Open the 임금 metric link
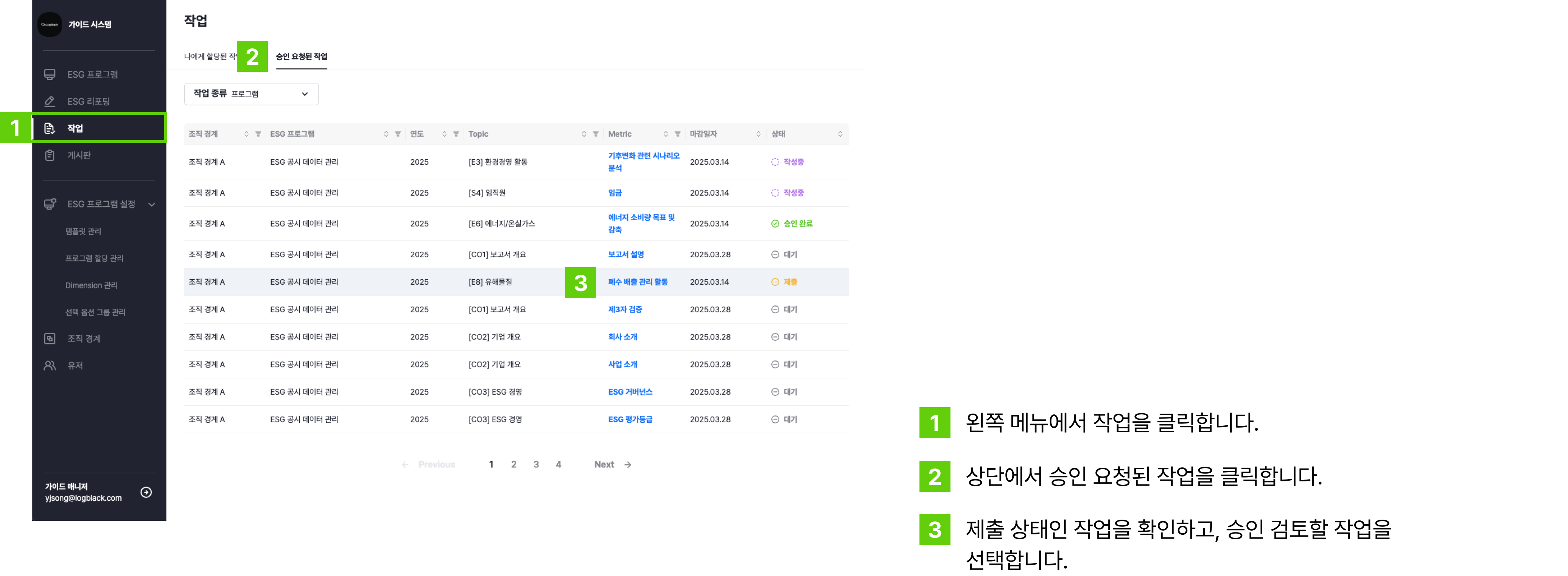1568x576 pixels. tap(615, 192)
